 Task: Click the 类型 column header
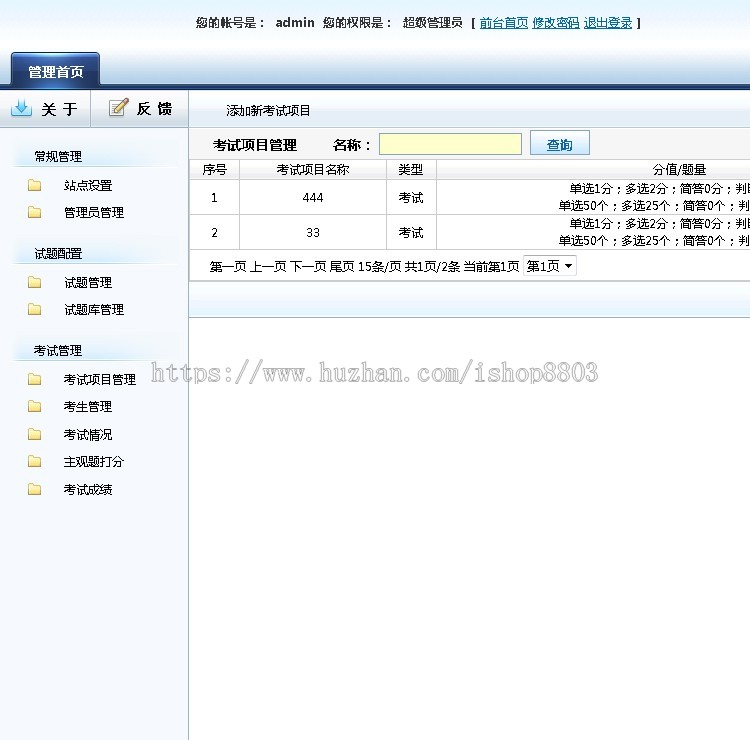click(x=411, y=170)
